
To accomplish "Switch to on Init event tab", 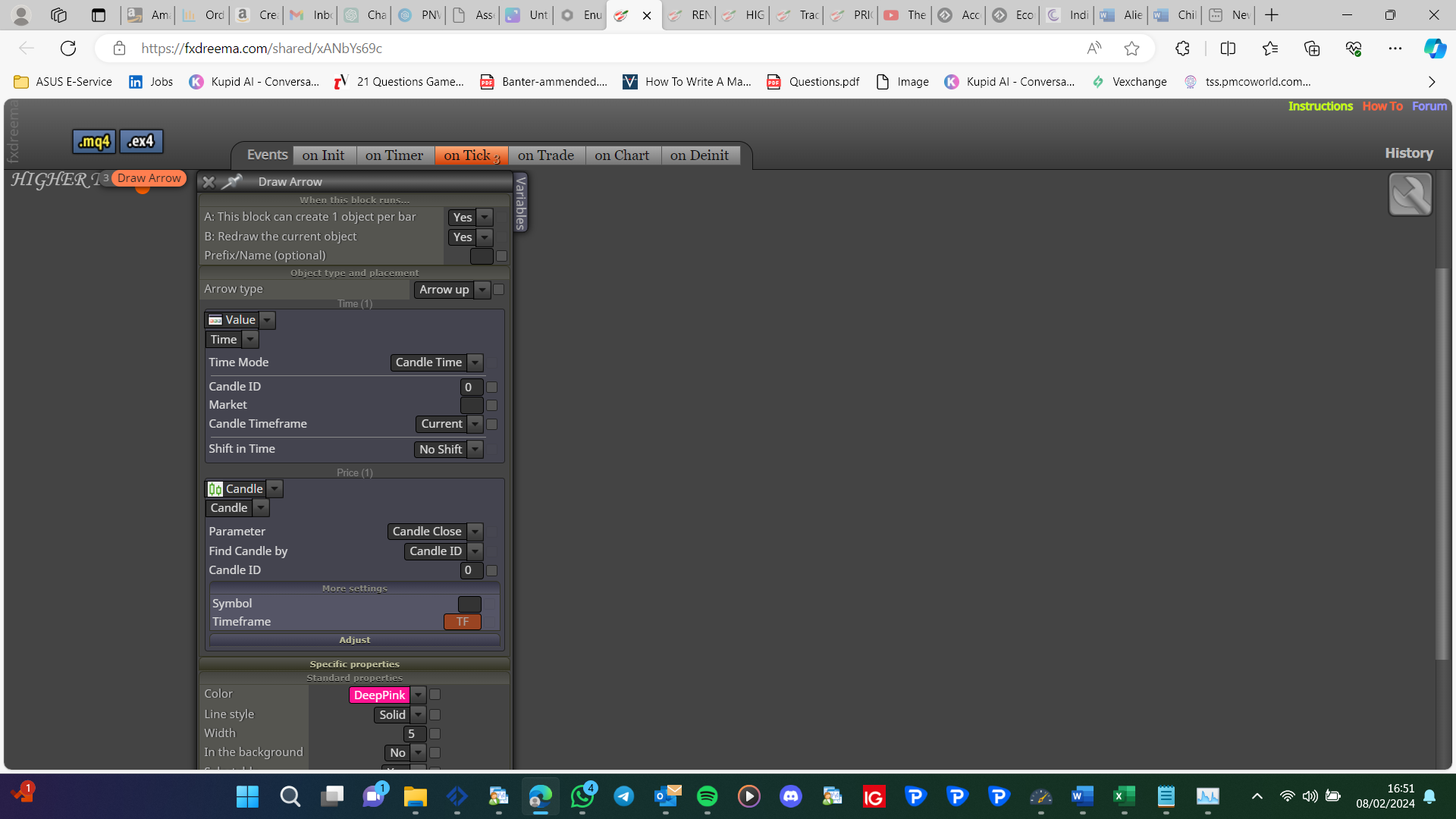I will tap(323, 155).
